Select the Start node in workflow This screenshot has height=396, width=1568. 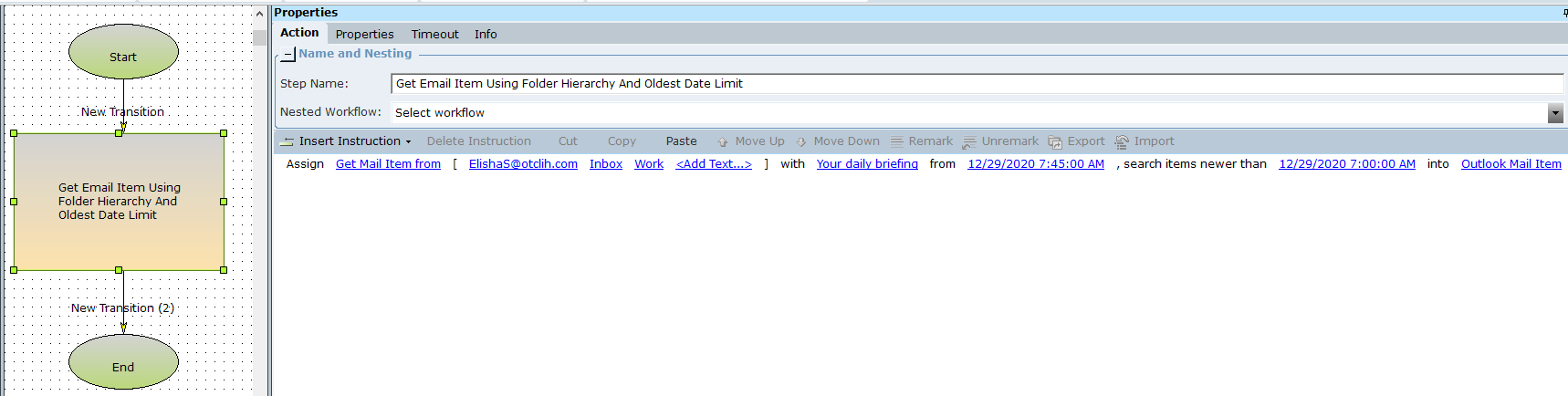(x=123, y=52)
